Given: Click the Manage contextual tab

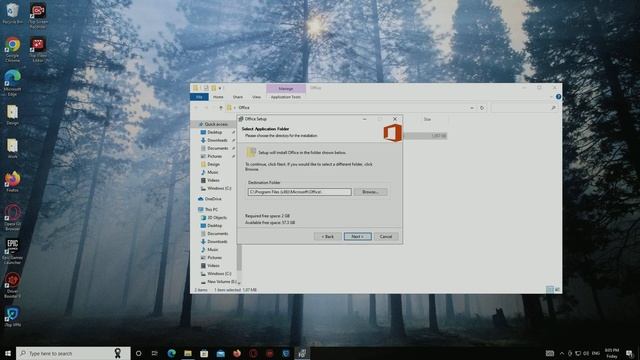Looking at the screenshot, I should tap(286, 88).
